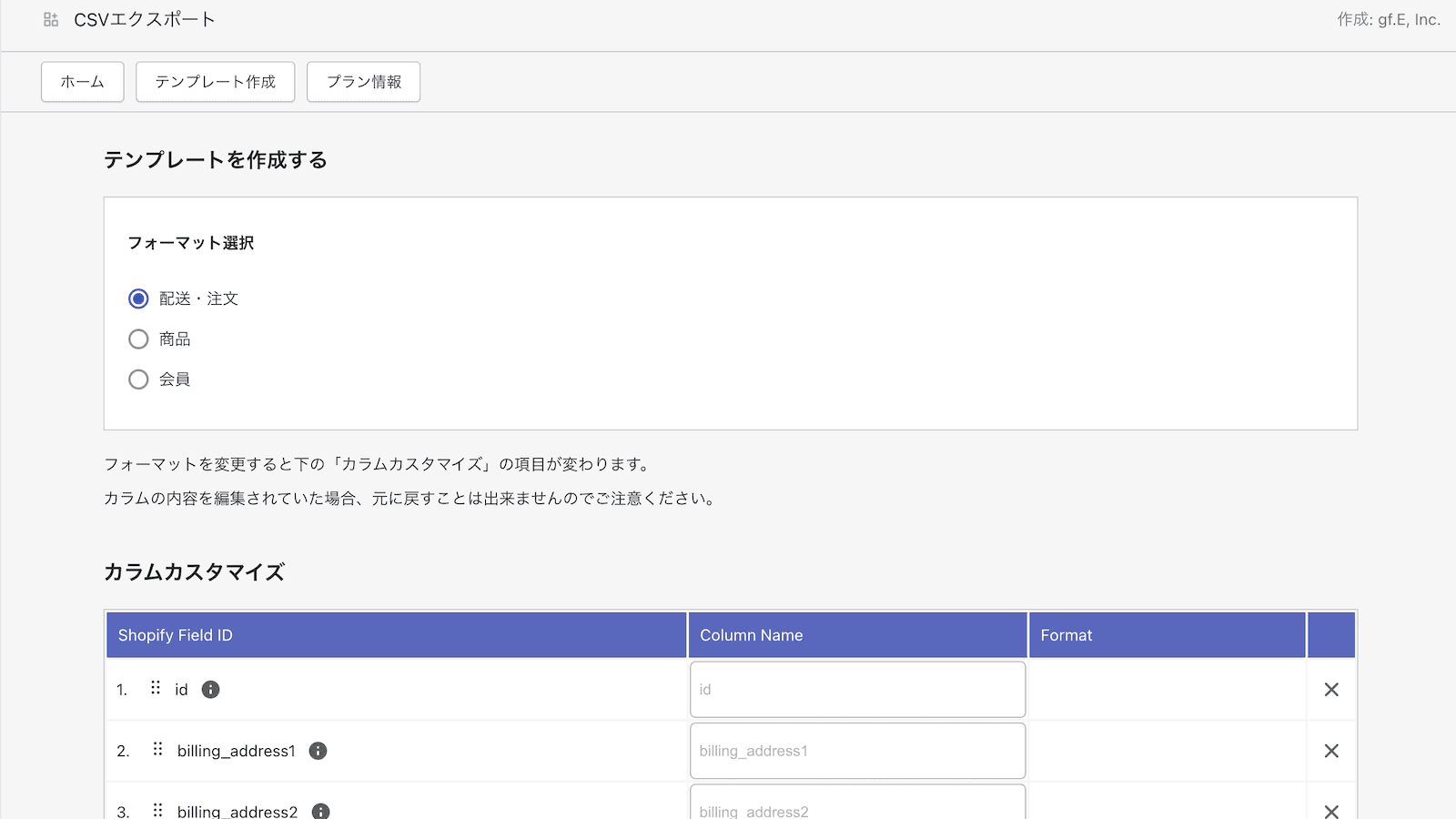Grab the drag handle of the id row
Screen dimensions: 1456x819
click(x=157, y=689)
